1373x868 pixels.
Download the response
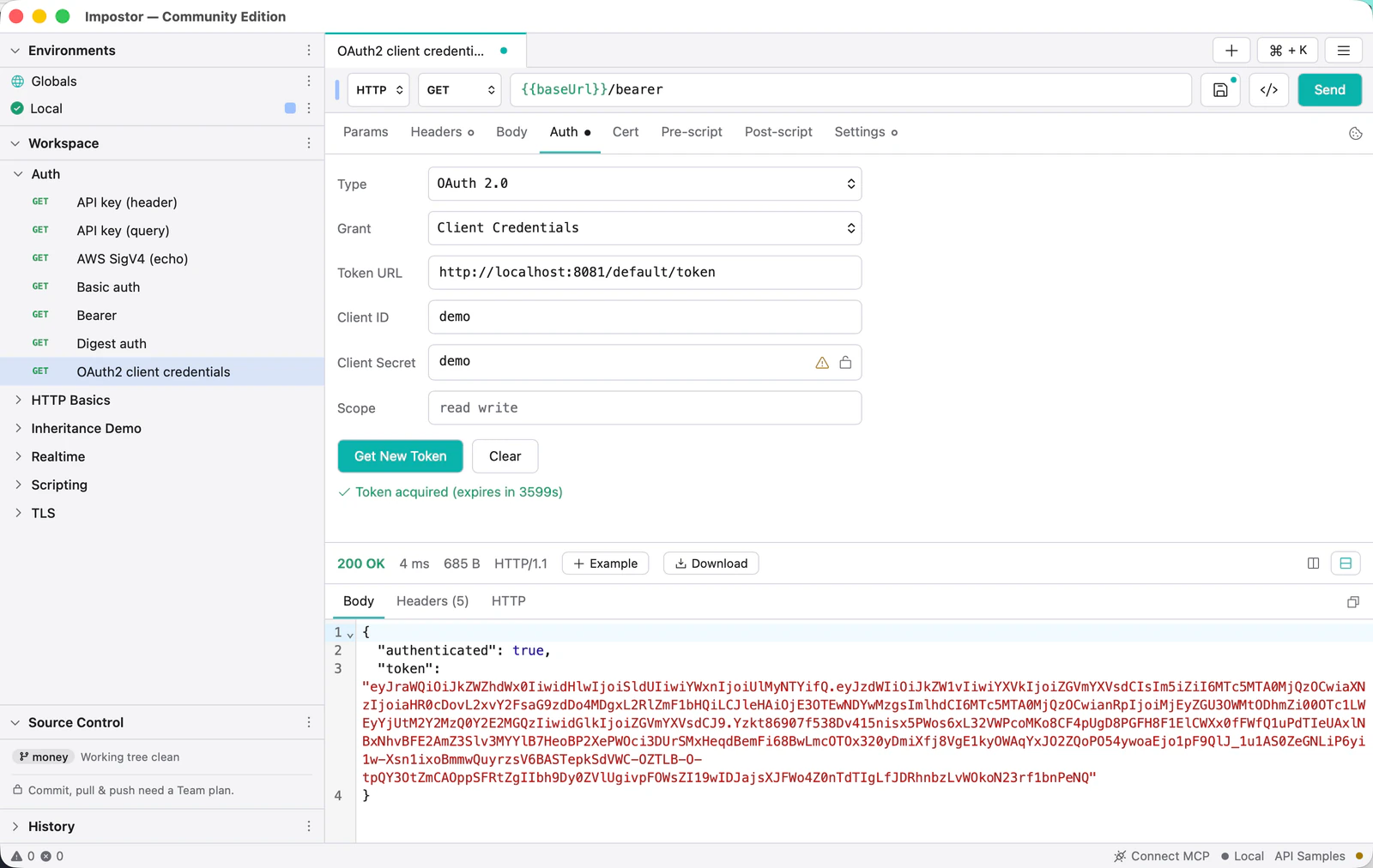pyautogui.click(x=711, y=564)
